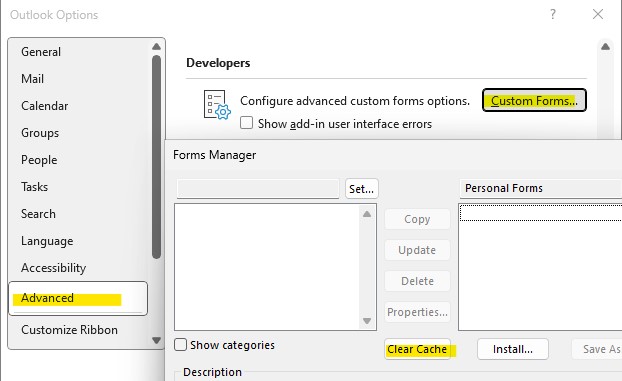Click the sidebar scroll down arrow
The height and width of the screenshot is (381, 622).
point(157,340)
